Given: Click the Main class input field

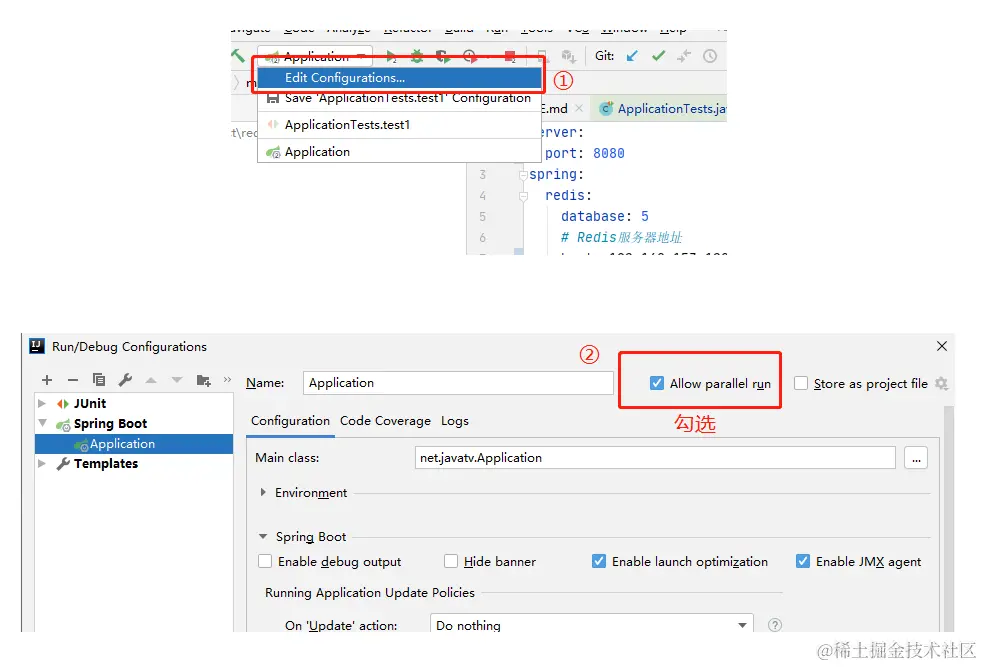Looking at the screenshot, I should tap(655, 458).
